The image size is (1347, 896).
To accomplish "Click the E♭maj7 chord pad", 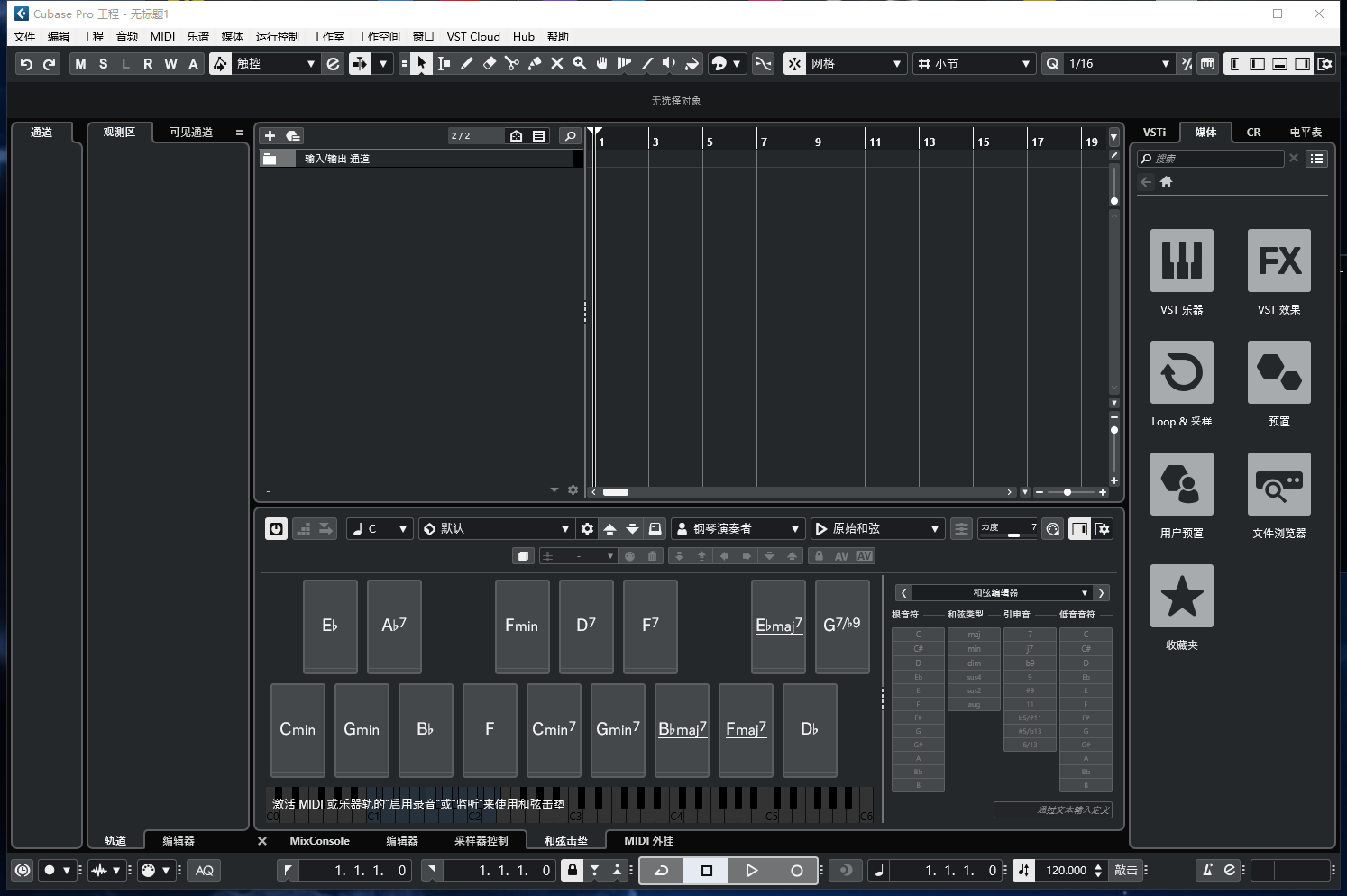I will 778,626.
